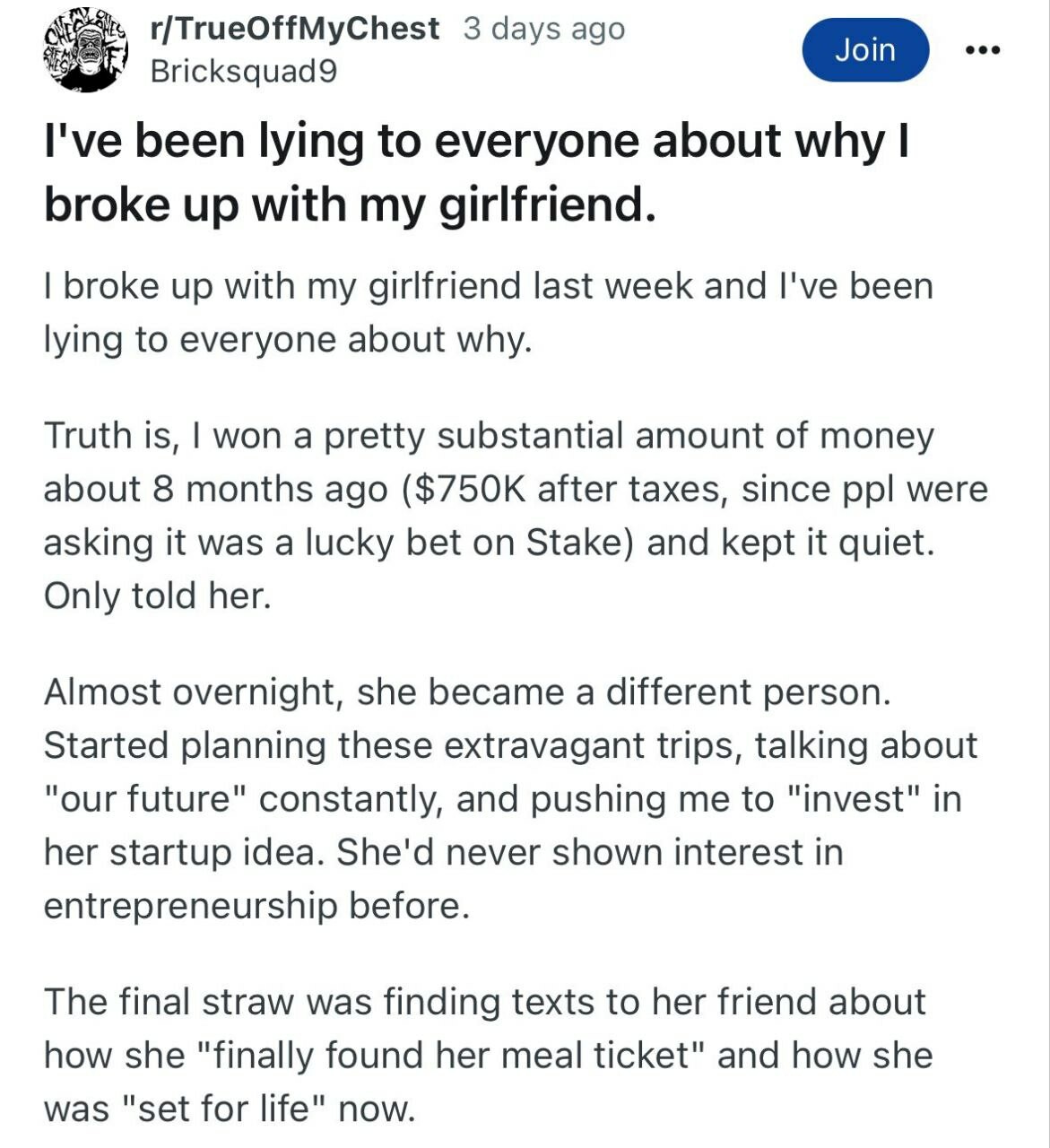Open the three-dot post options menu
This screenshot has width=1050, height=1148.
point(983,50)
